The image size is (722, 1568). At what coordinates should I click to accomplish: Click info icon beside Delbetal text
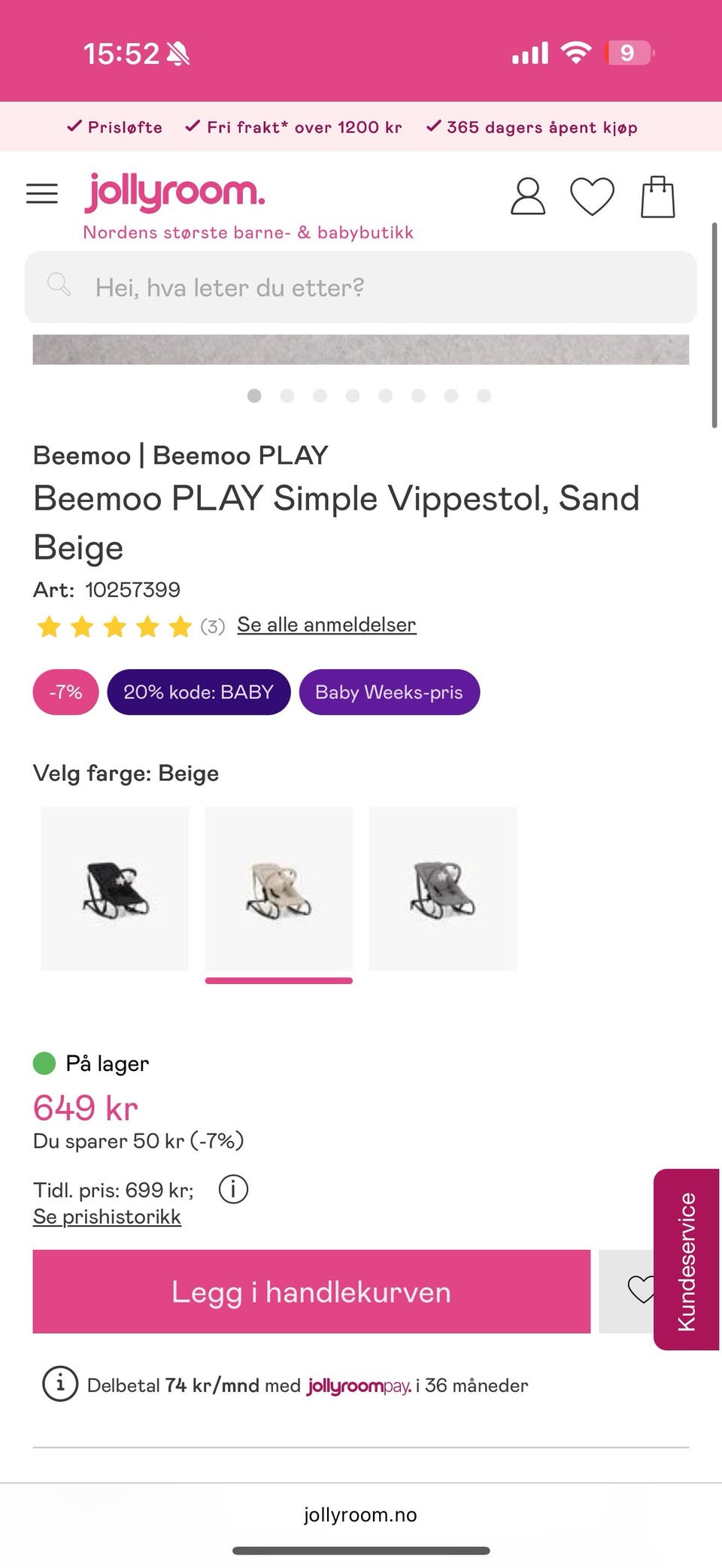coord(60,1384)
